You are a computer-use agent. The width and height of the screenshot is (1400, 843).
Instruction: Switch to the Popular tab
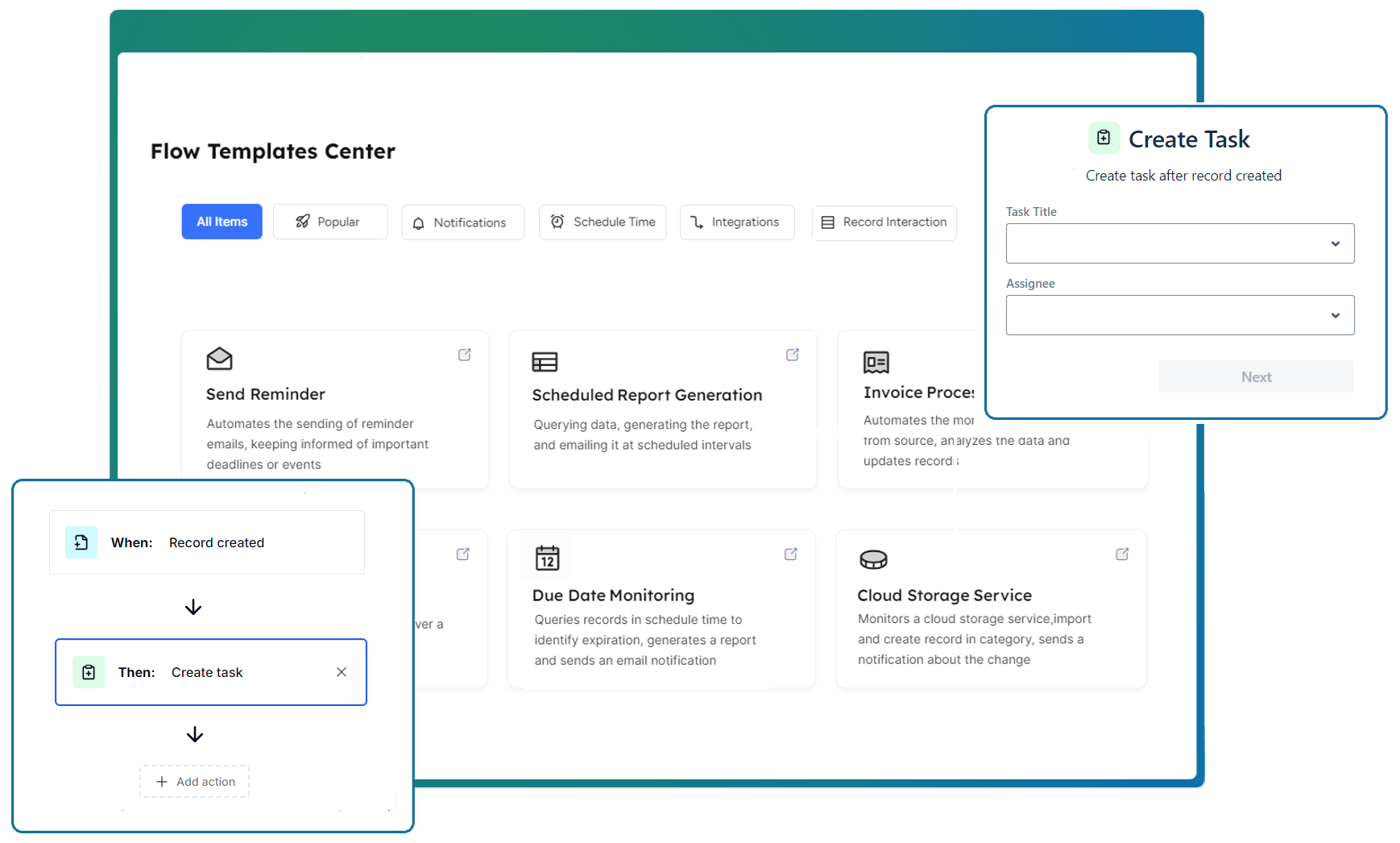click(x=330, y=222)
